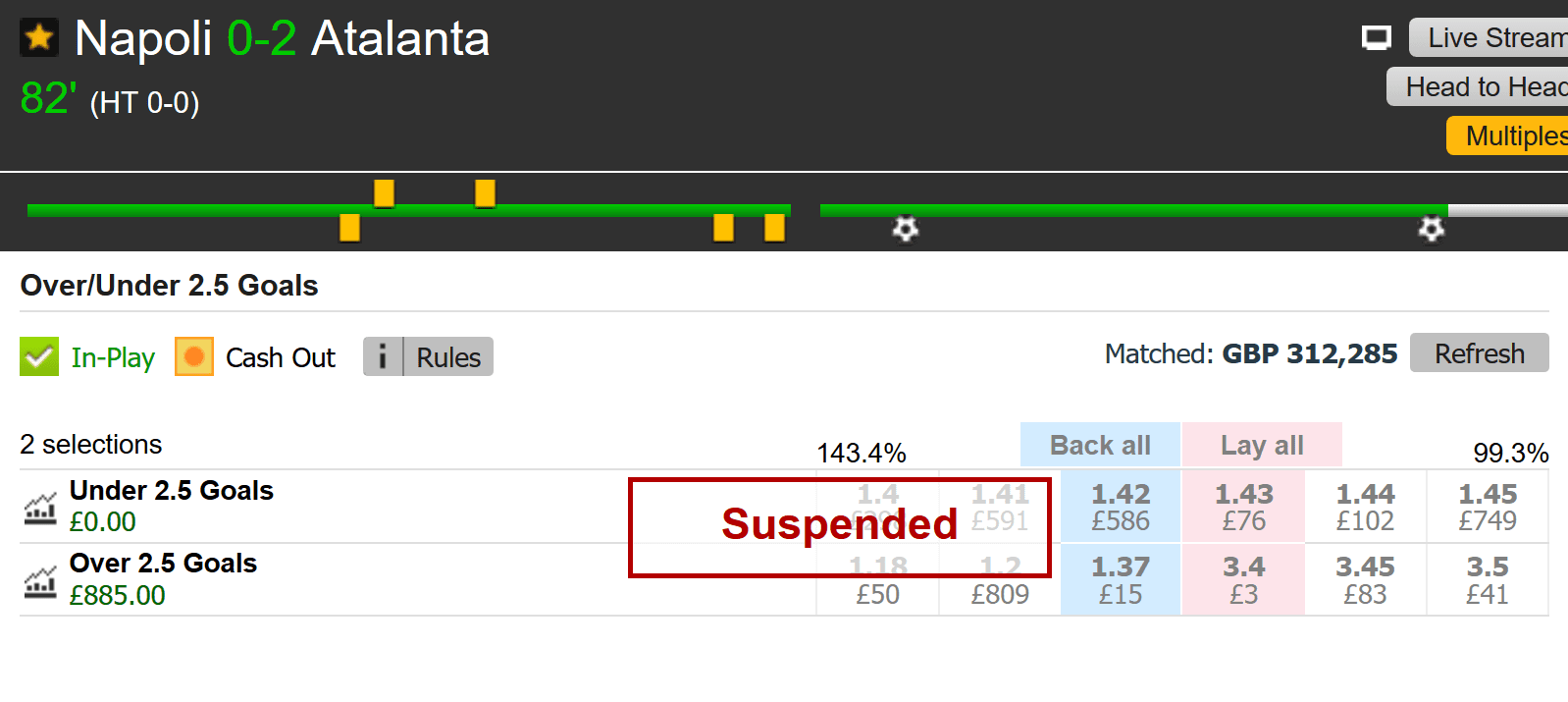This screenshot has width=1568, height=702.
Task: Select the first goal ball marker on timeline
Action: click(905, 229)
